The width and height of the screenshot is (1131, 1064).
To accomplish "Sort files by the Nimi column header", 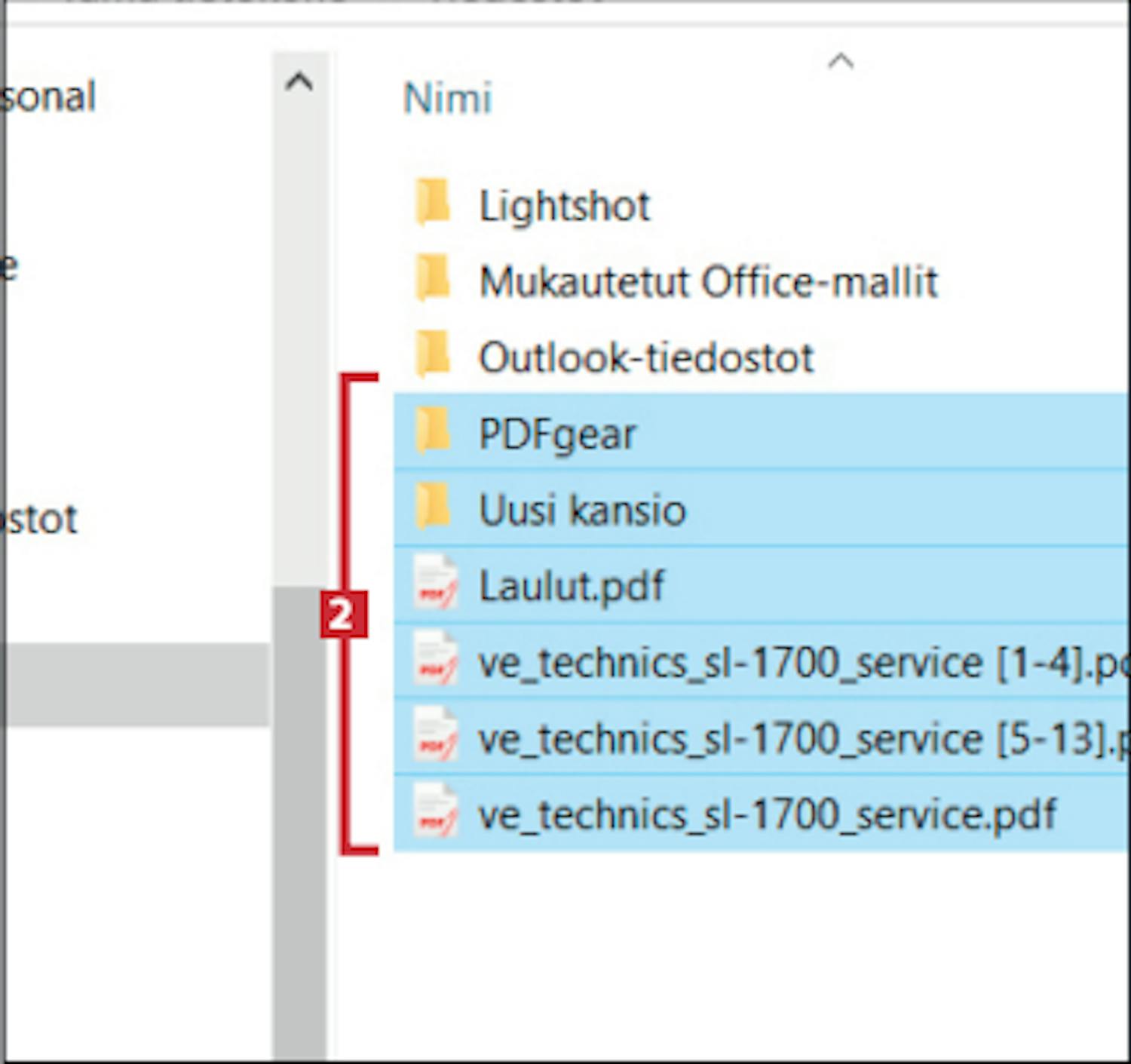I will (x=448, y=98).
